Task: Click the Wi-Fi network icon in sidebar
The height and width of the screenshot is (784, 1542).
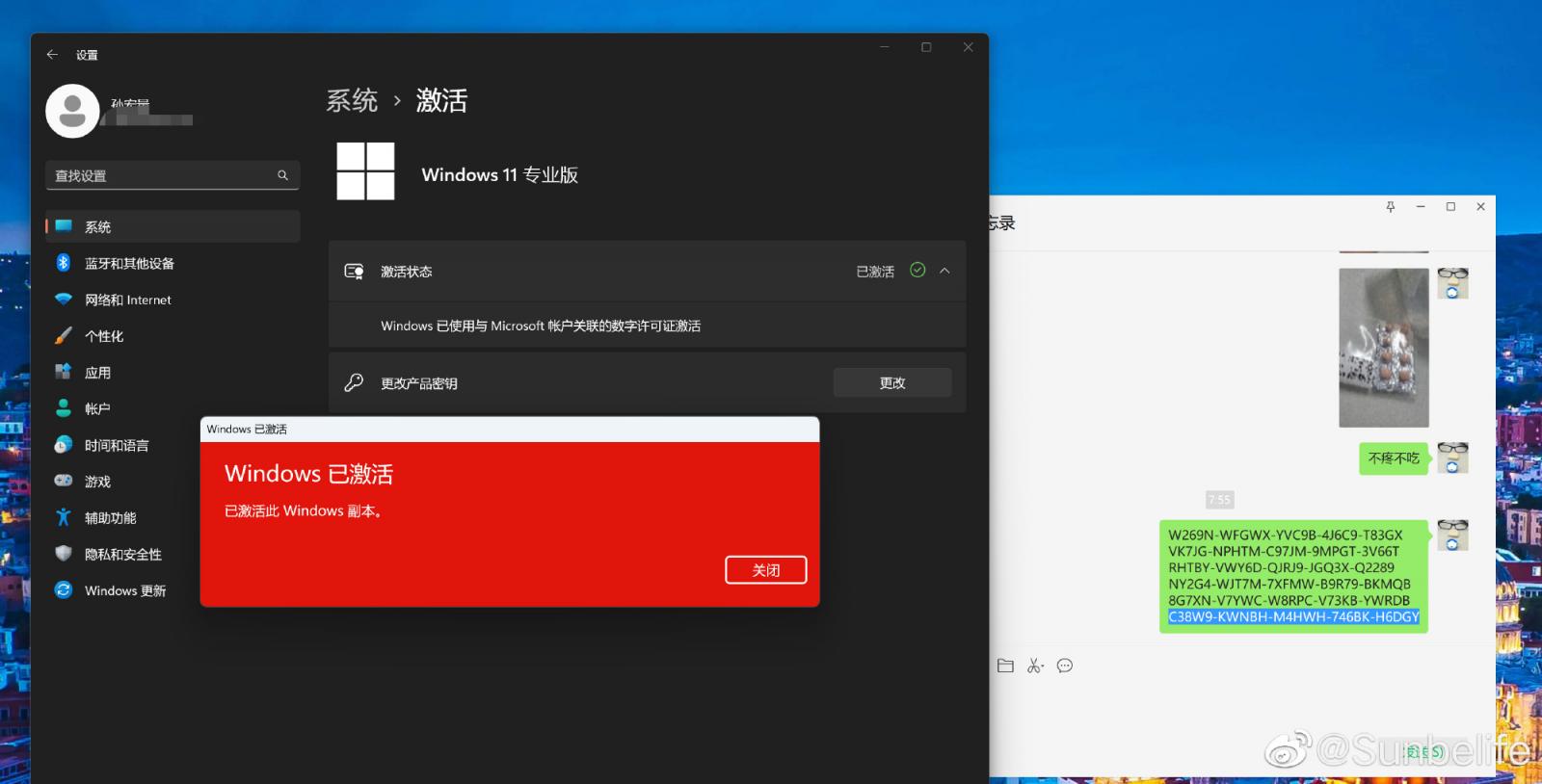Action: coord(64,300)
